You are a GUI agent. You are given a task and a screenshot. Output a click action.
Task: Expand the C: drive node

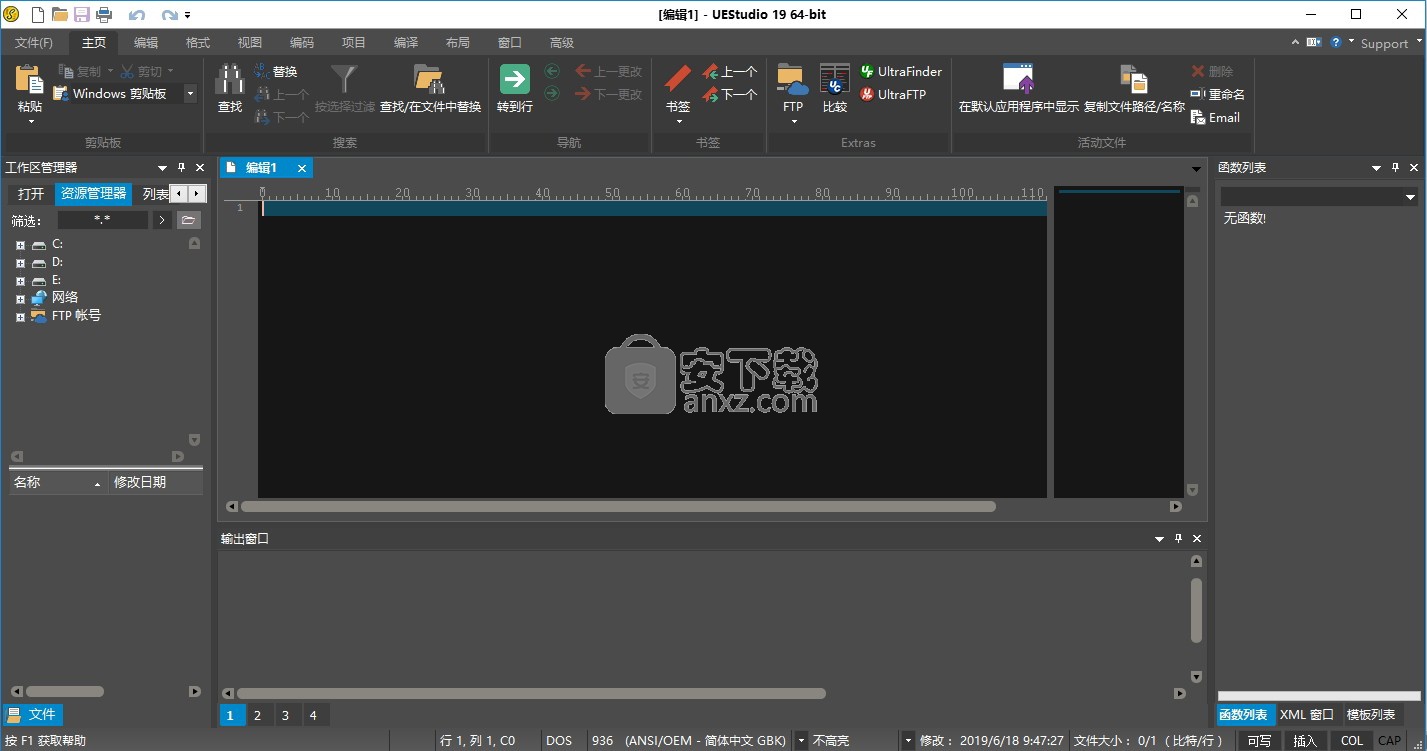click(20, 244)
